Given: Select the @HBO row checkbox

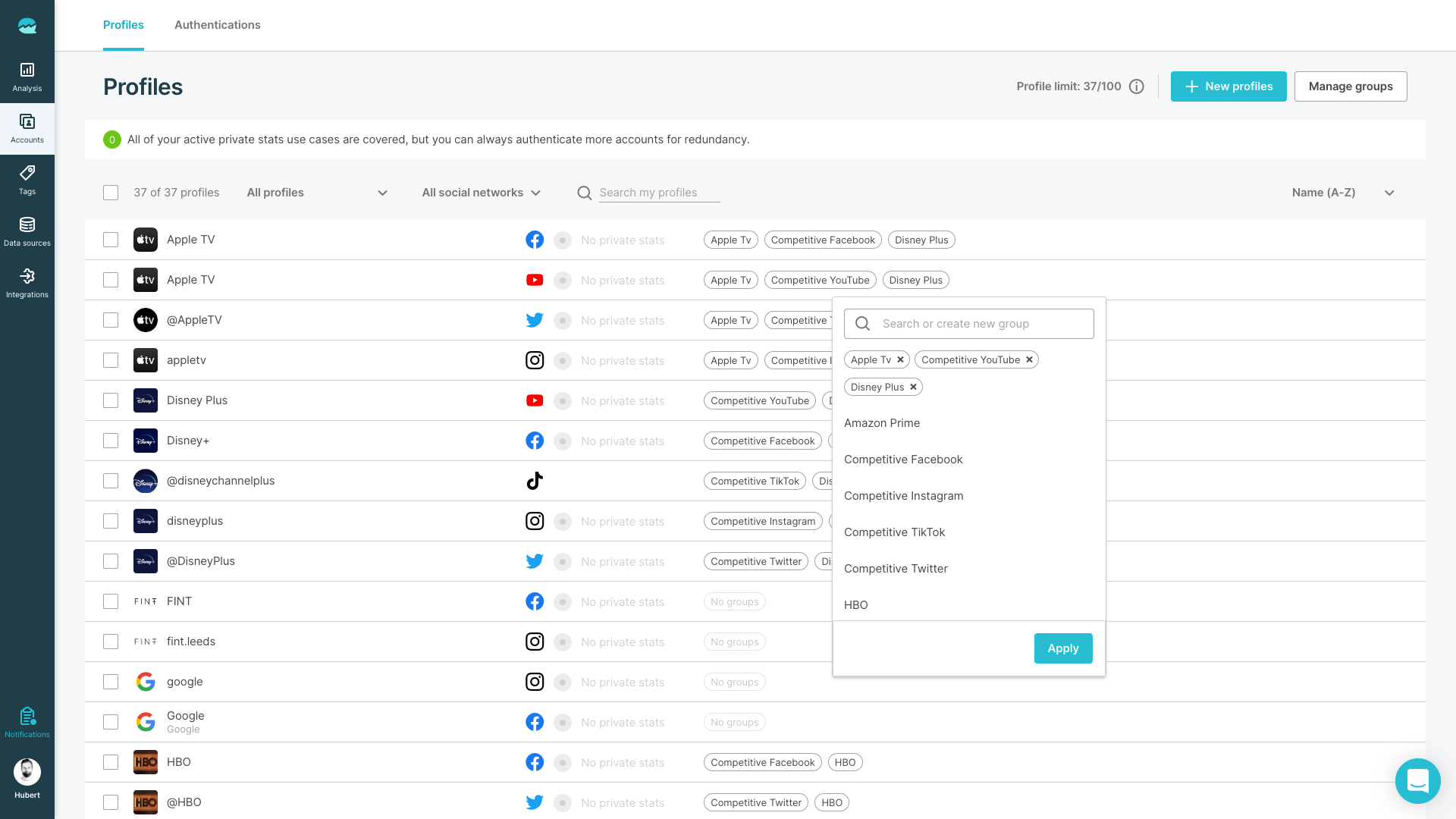Looking at the screenshot, I should [x=111, y=802].
